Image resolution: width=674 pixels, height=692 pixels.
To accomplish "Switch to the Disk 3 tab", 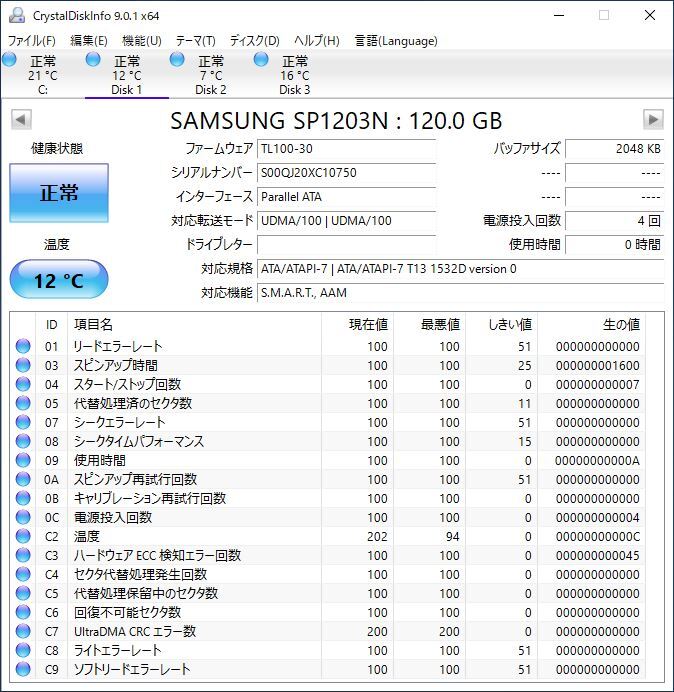I will point(295,75).
